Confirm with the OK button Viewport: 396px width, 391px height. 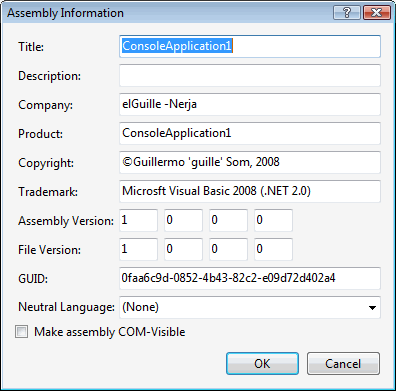262,364
